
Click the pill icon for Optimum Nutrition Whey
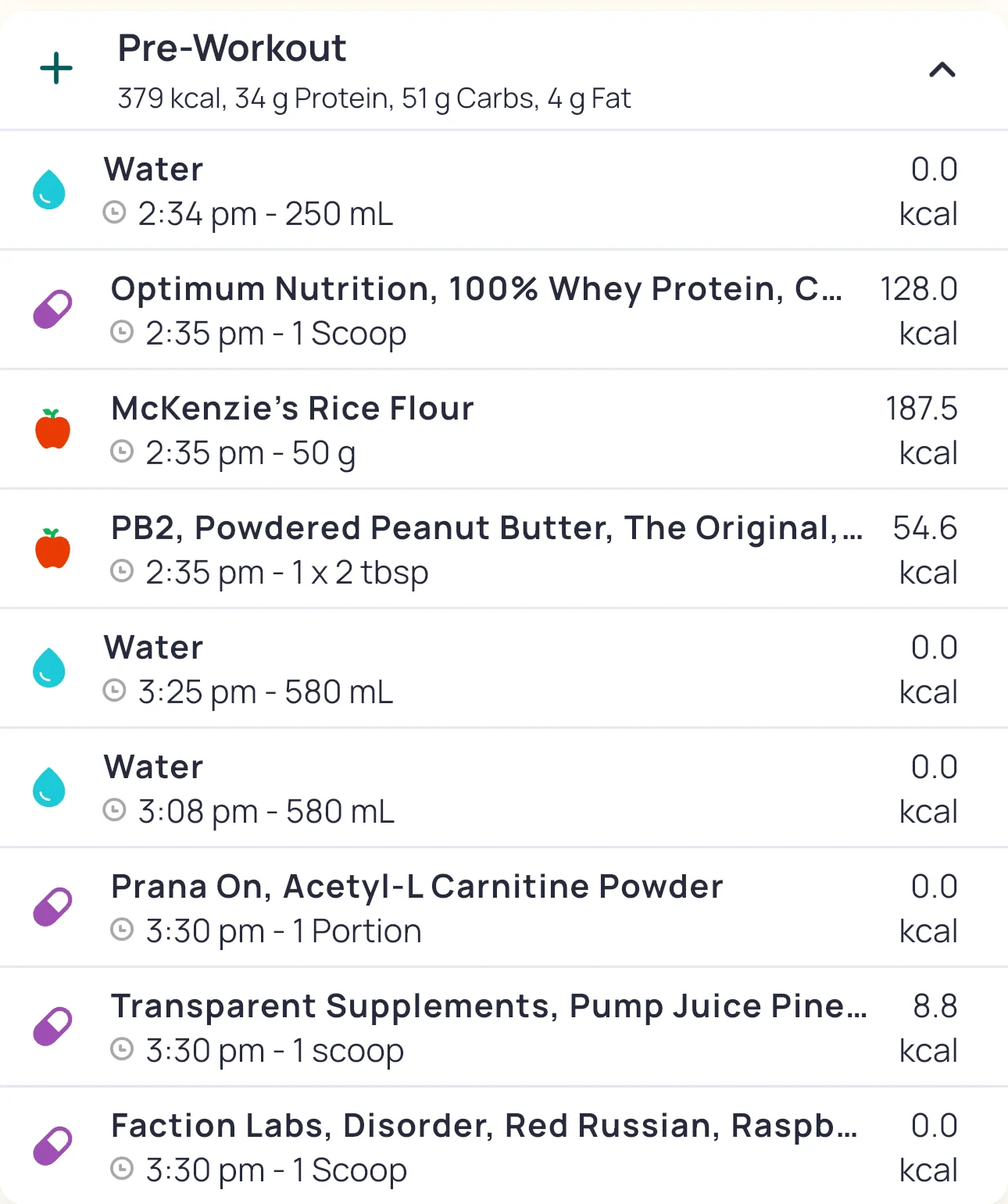pos(52,309)
